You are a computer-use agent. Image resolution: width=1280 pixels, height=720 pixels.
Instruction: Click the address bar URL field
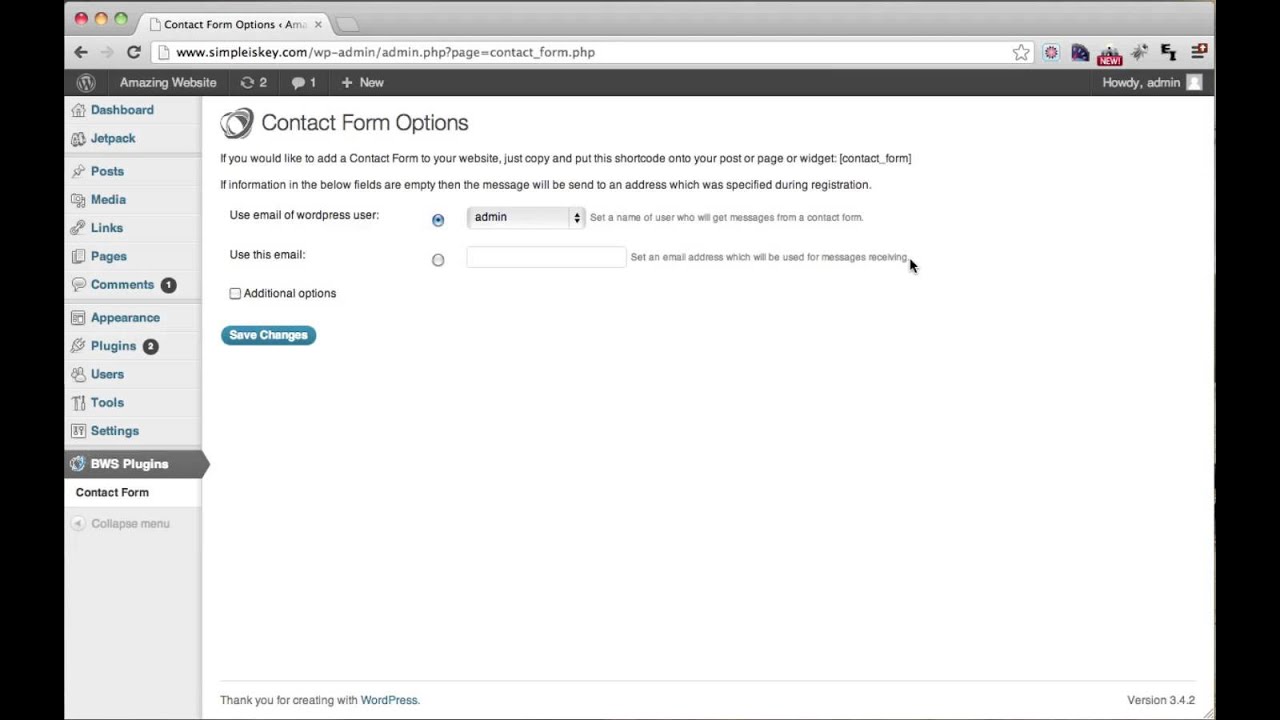coord(590,52)
